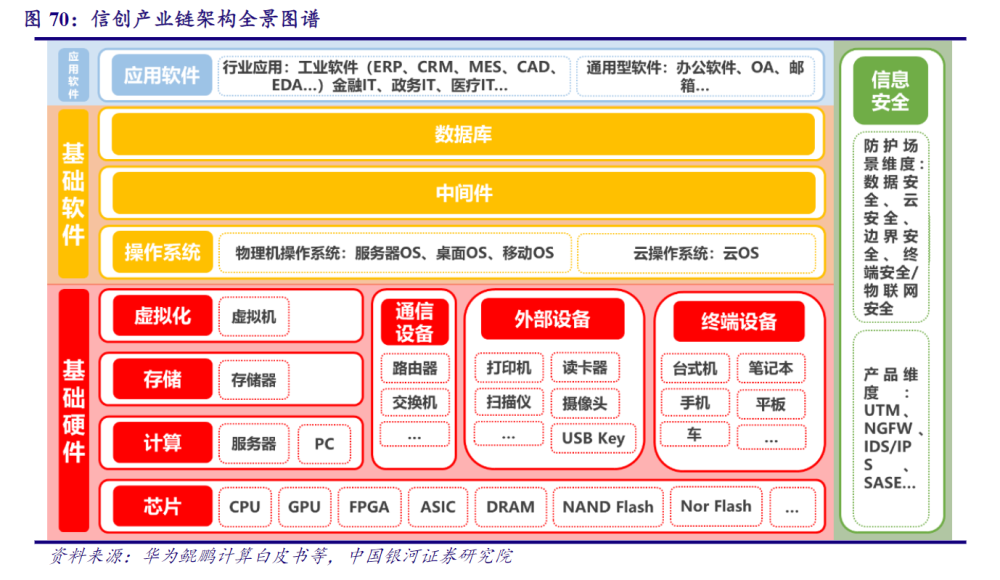Select the USB Key box
Screen dimensions: 1000x580
point(593,438)
